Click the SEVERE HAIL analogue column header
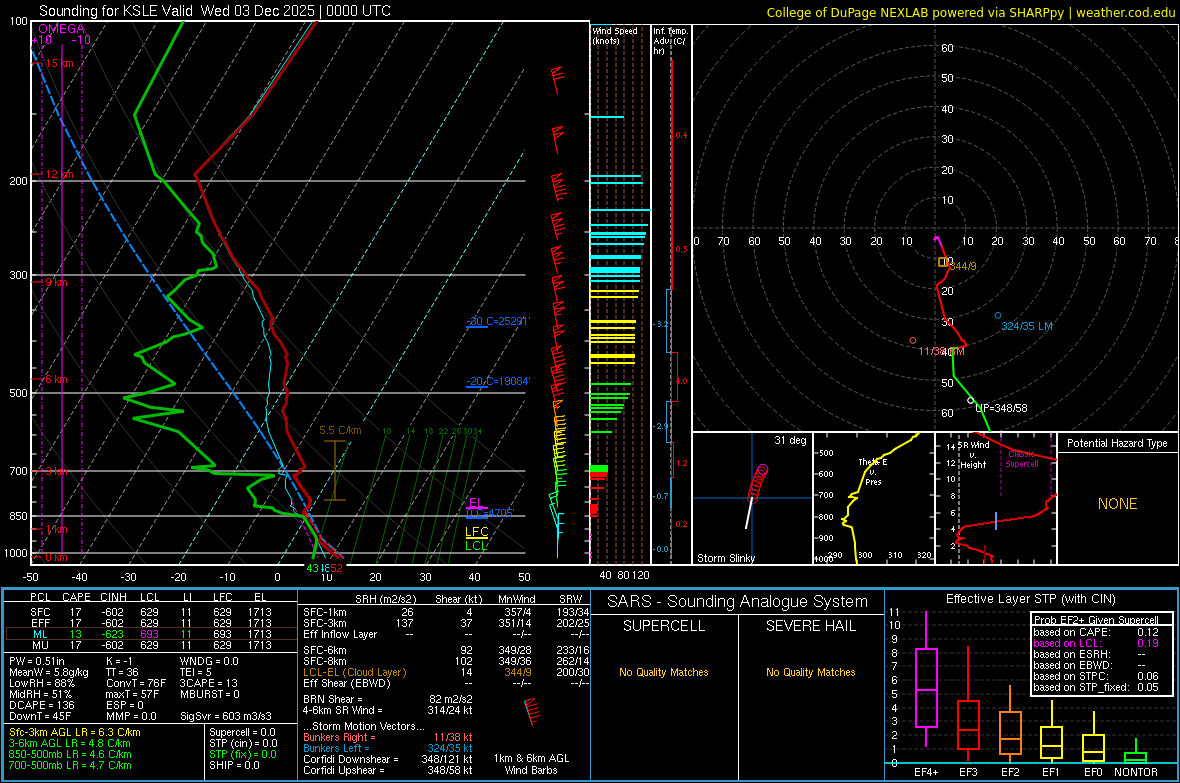 tap(810, 626)
